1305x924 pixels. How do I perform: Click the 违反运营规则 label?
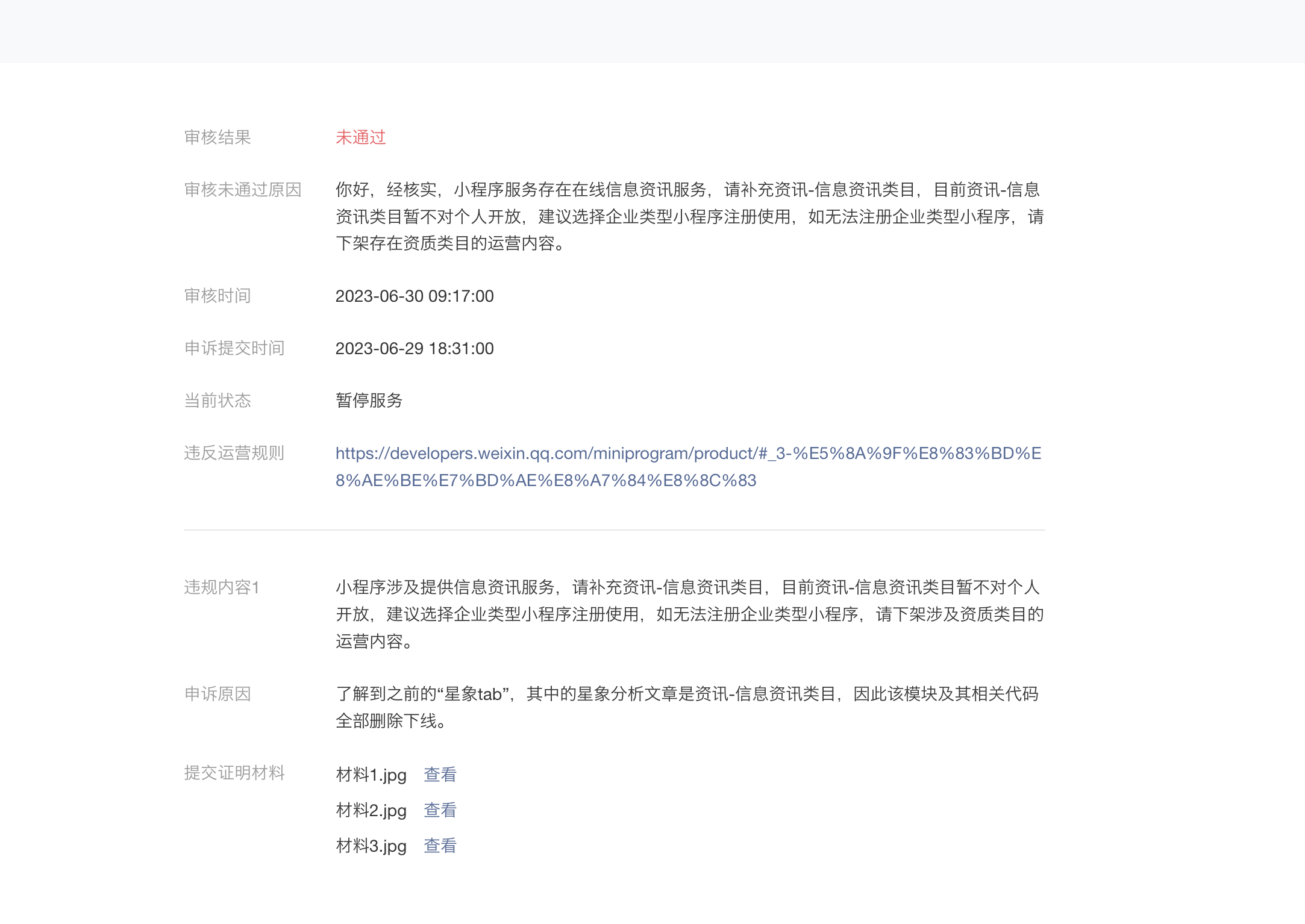point(234,453)
